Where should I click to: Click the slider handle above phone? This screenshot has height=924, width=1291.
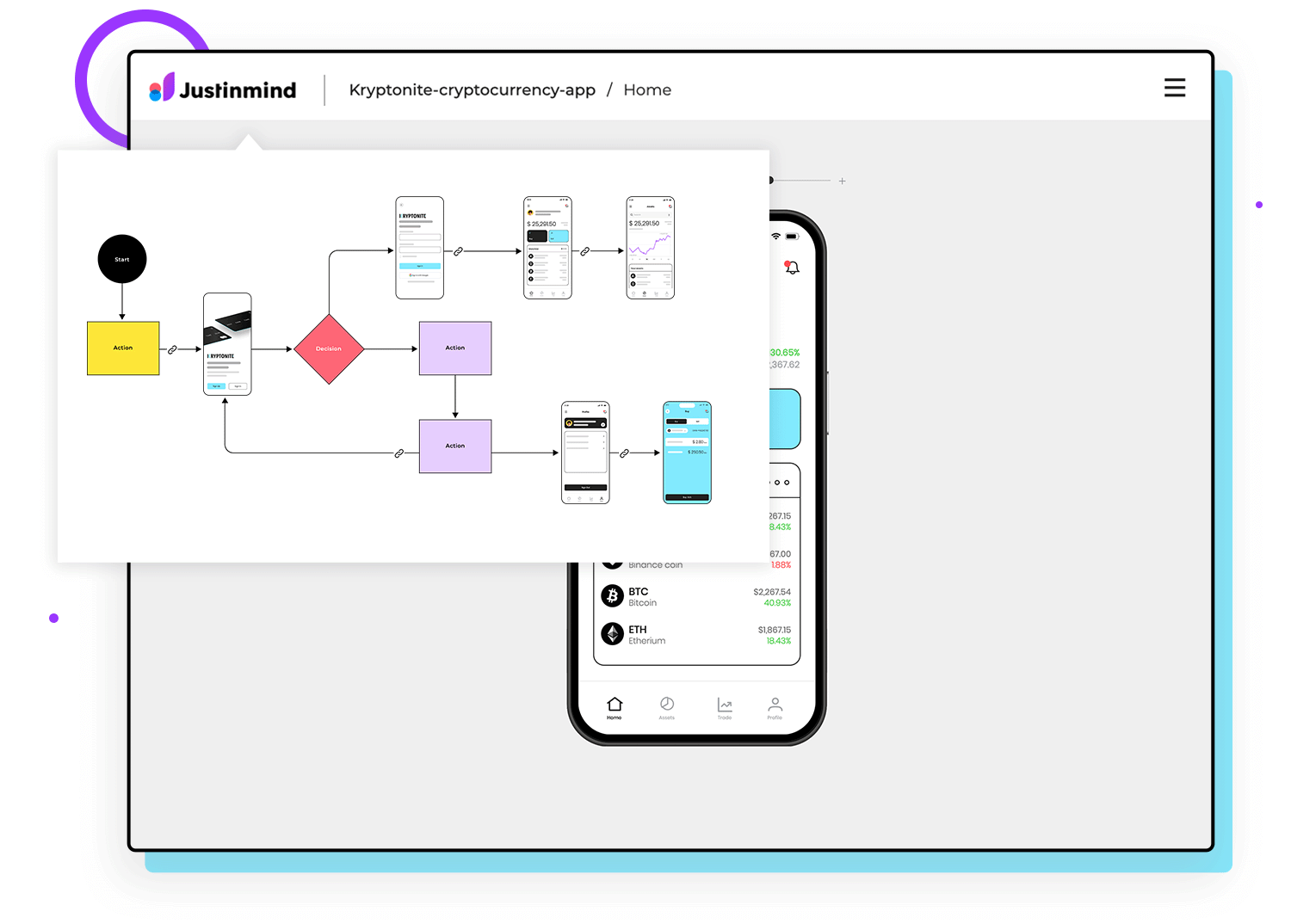[771, 181]
